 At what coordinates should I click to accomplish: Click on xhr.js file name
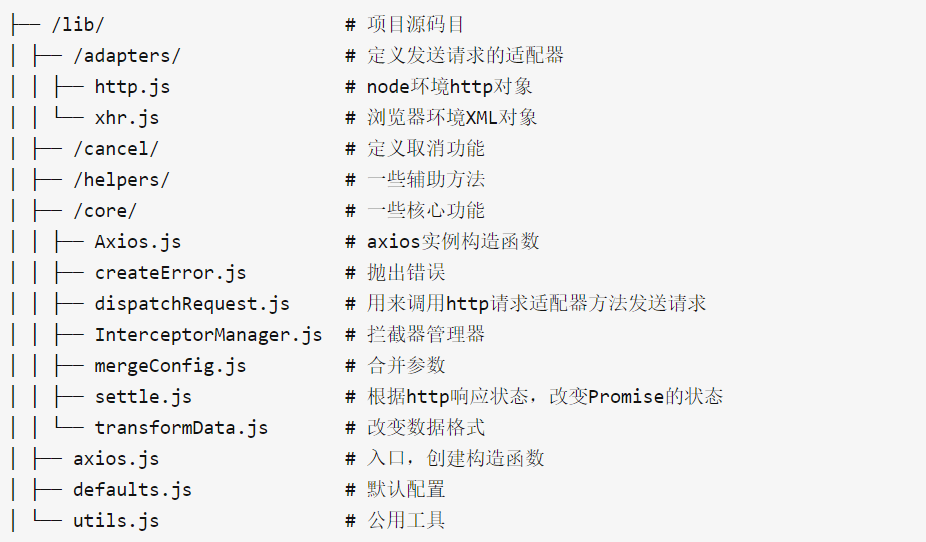[x=127, y=117]
